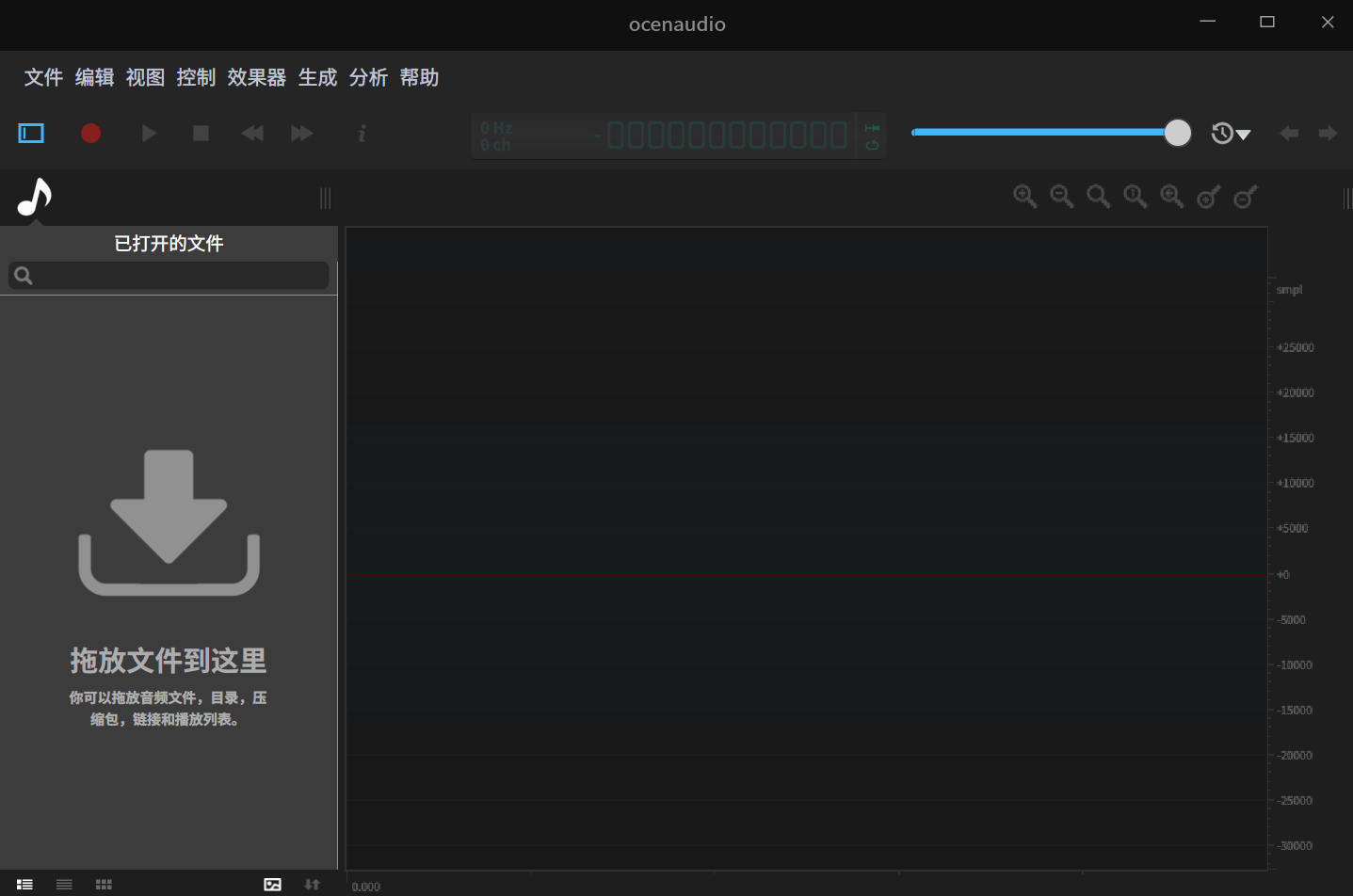Click the music note opened-files icon
The height and width of the screenshot is (896, 1353).
[34, 197]
